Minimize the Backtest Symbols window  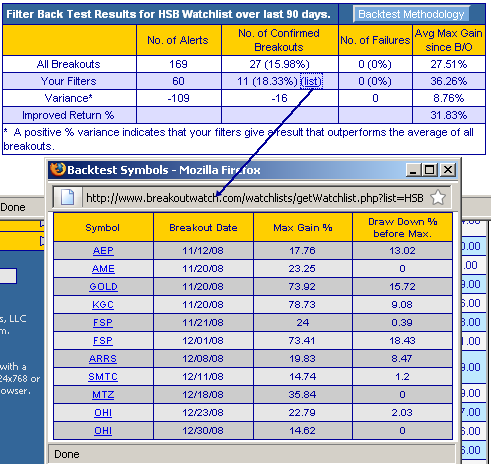[413, 170]
